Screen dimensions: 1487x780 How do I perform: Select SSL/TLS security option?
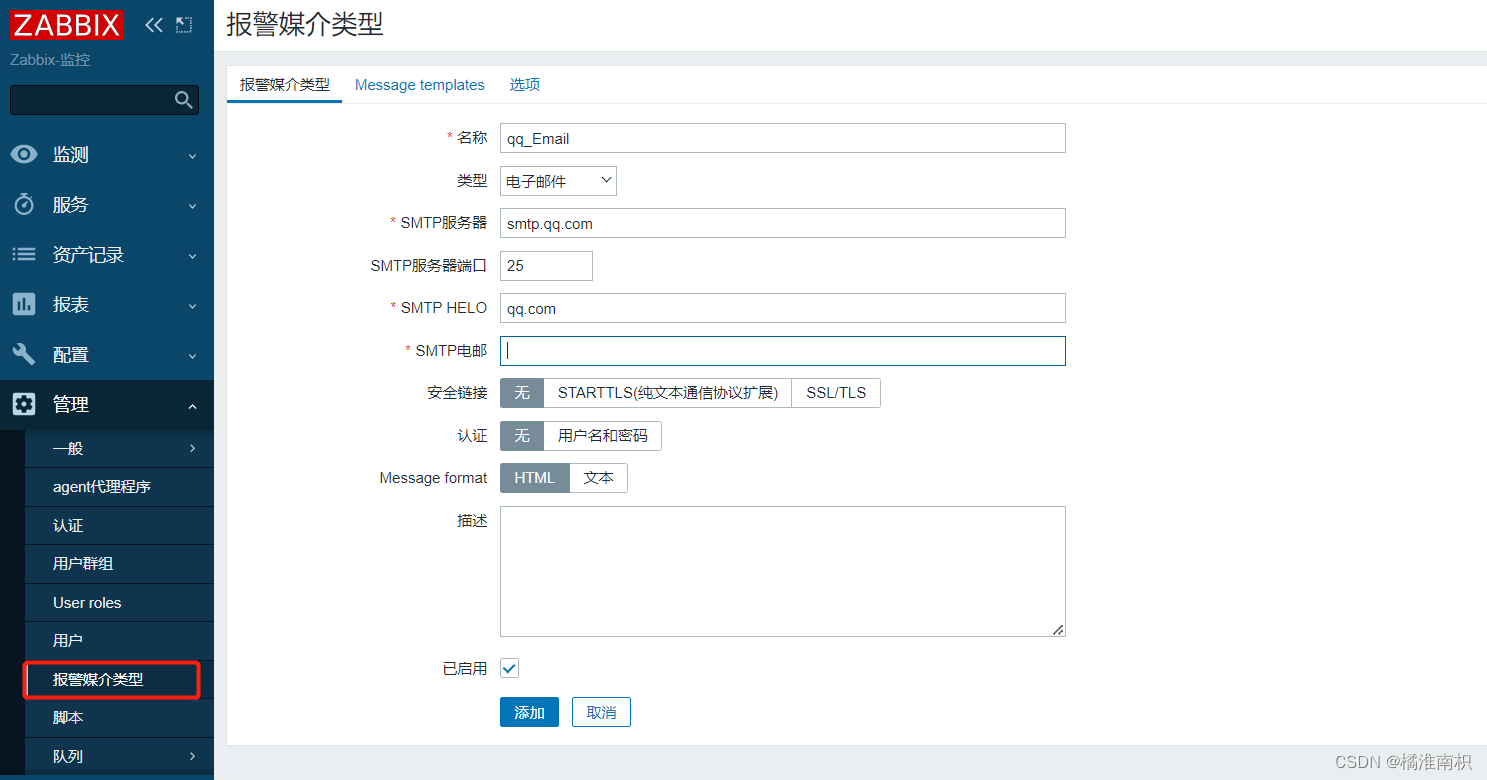[836, 393]
